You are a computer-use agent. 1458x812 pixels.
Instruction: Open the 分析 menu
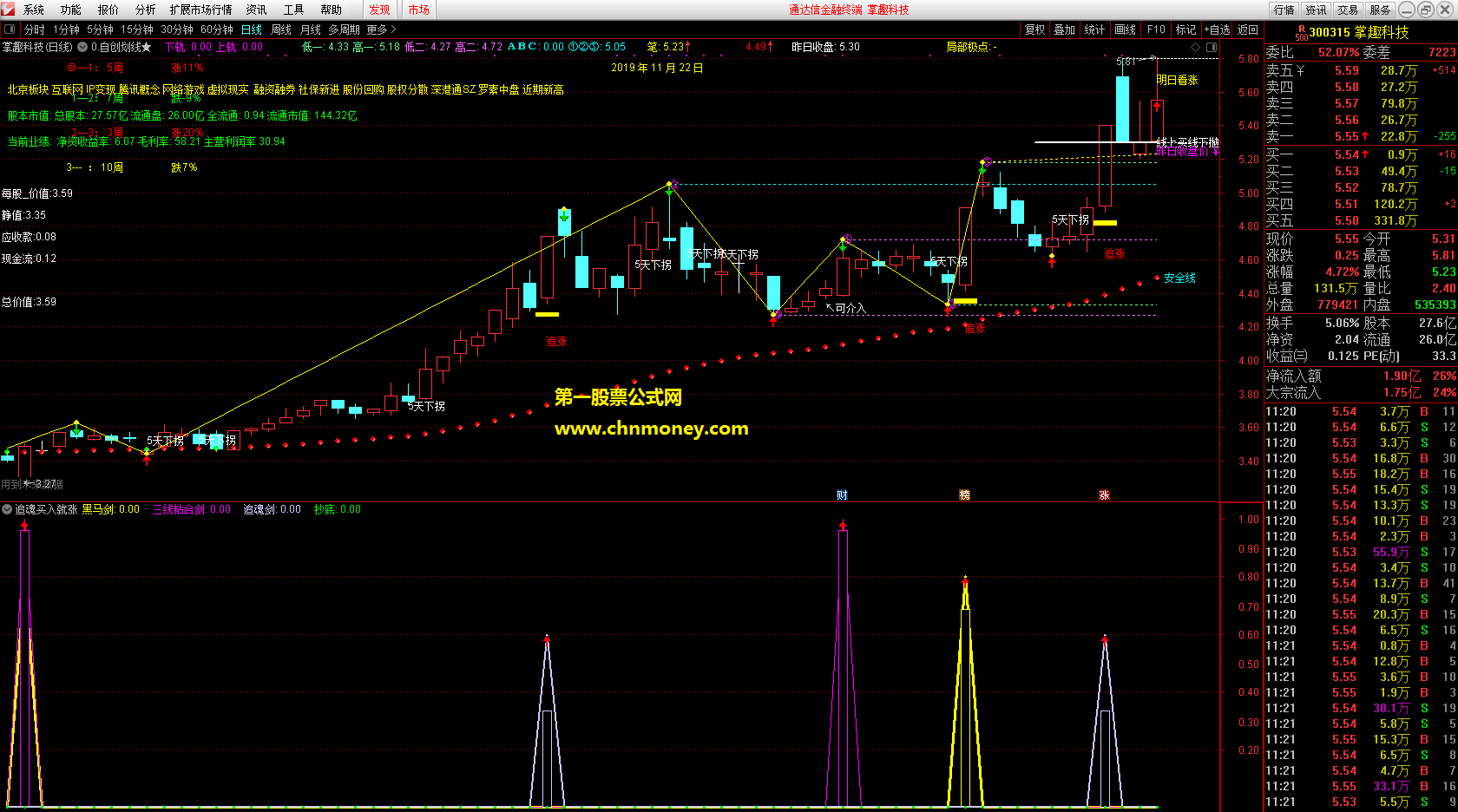tap(146, 10)
